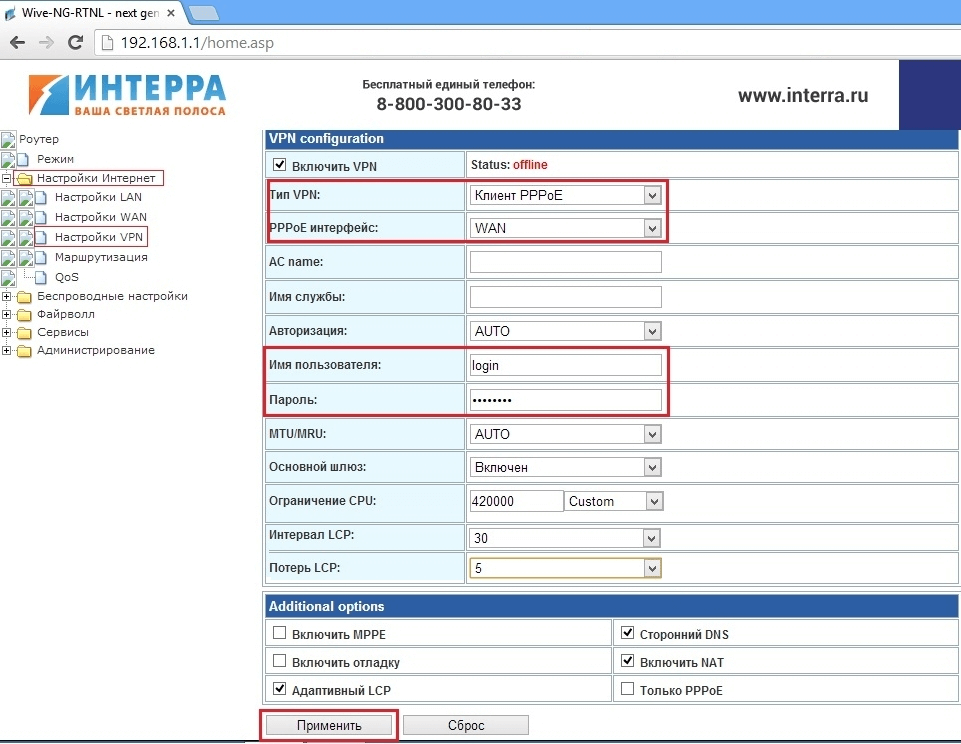
Task: Click folder icon next to Файрволл
Action: [24, 315]
